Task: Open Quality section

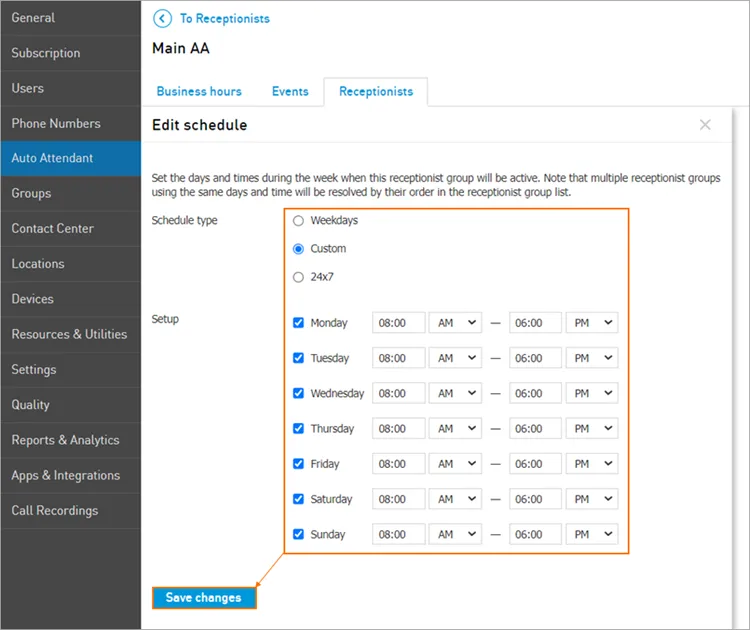Action: coord(71,405)
